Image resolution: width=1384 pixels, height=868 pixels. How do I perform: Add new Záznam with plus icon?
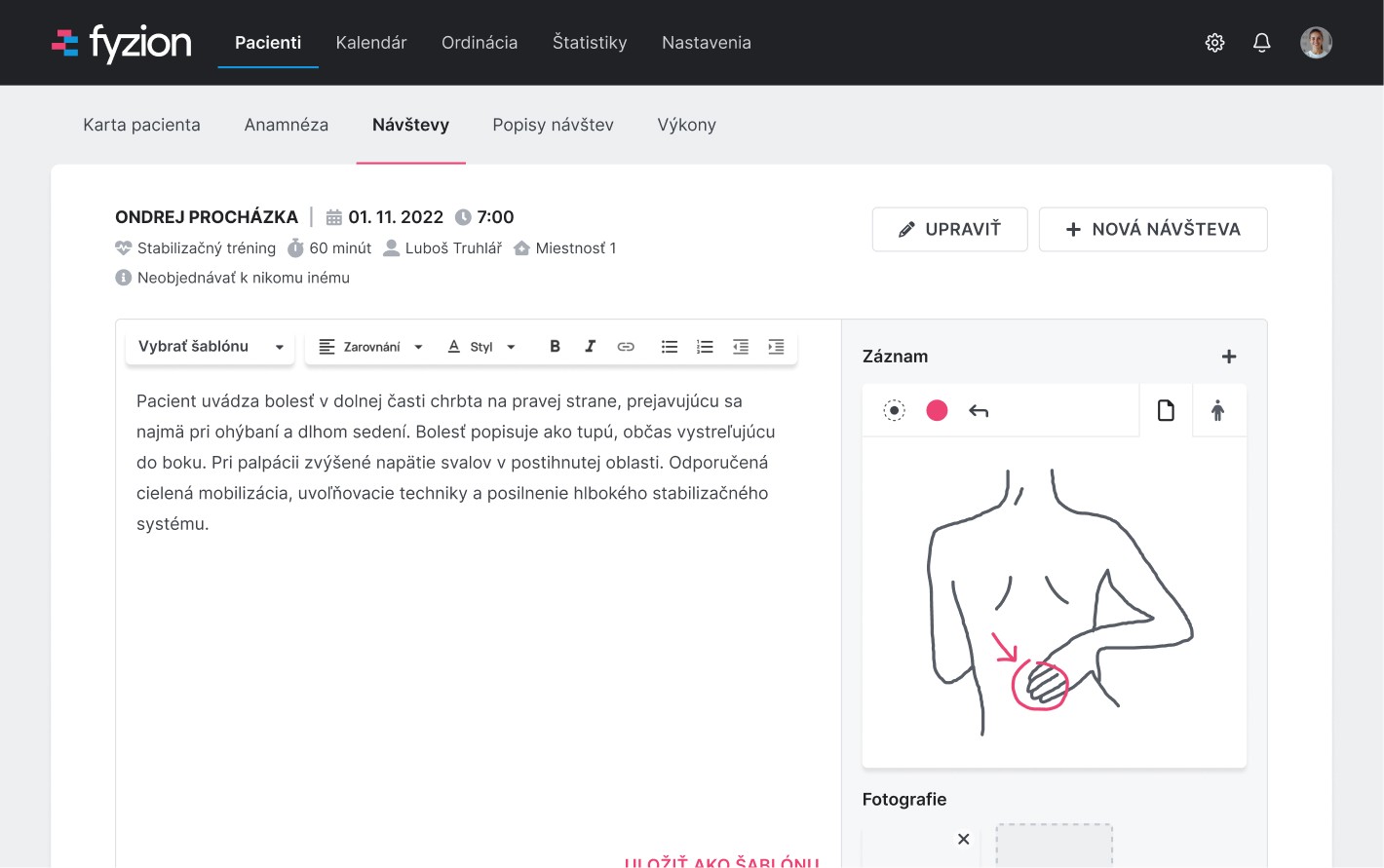click(x=1229, y=357)
